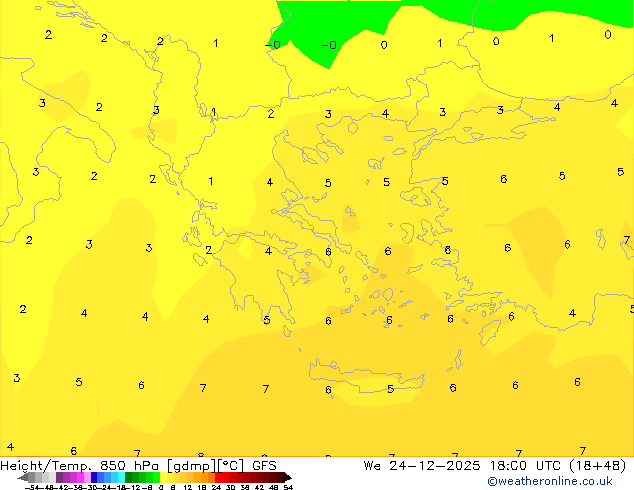Pick the bright yellow legend swatch
The height and width of the screenshot is (490, 634).
(163, 477)
